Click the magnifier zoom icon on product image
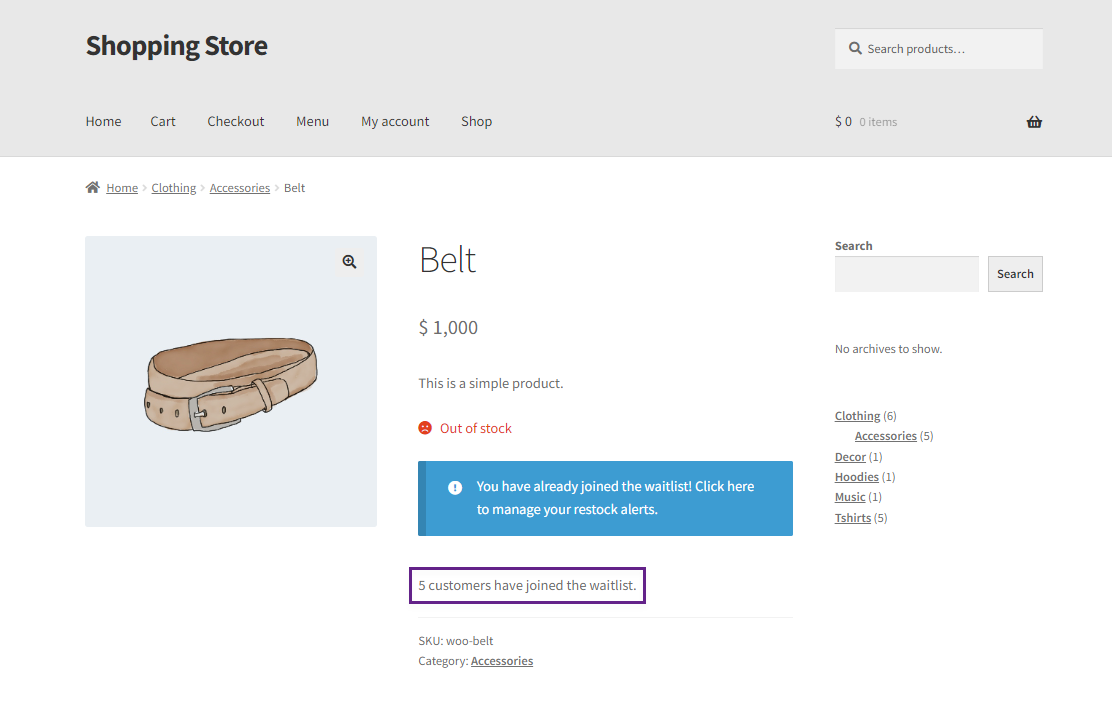1112x708 pixels. click(x=350, y=262)
